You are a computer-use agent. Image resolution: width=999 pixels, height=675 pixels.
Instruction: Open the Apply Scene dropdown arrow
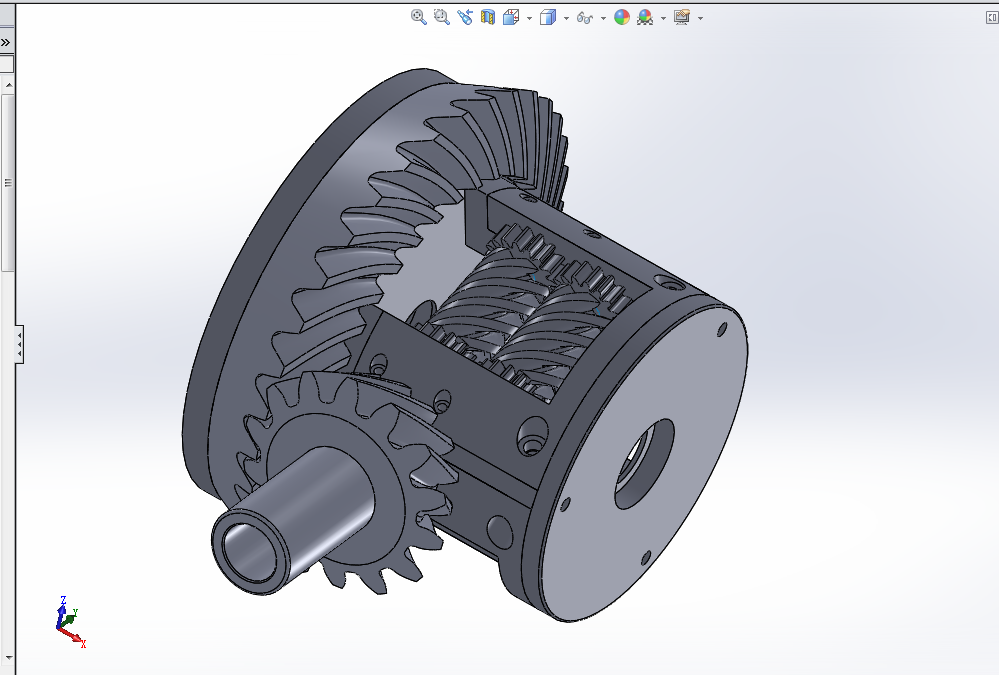point(663,18)
